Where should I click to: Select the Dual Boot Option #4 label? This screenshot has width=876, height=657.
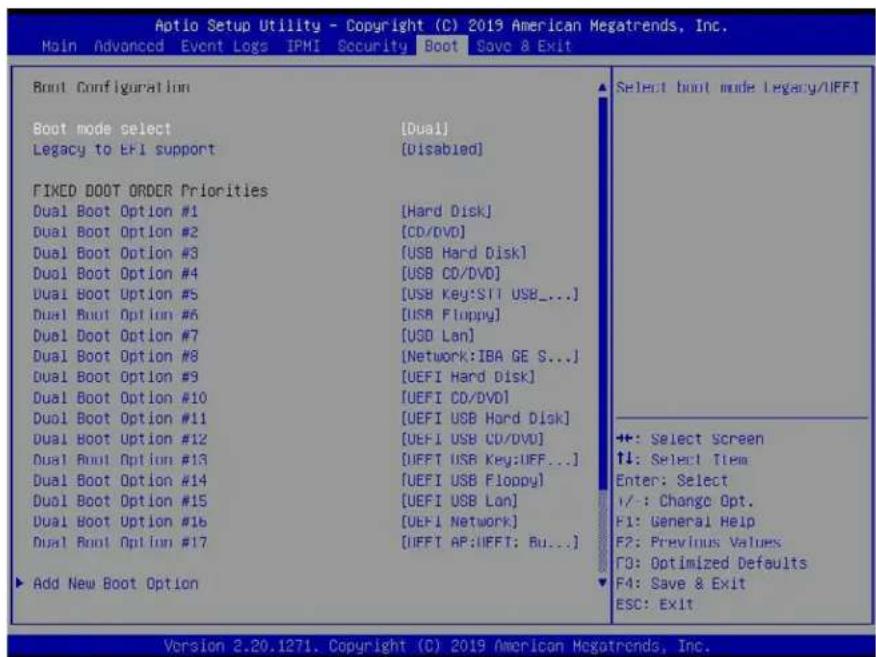(x=115, y=274)
